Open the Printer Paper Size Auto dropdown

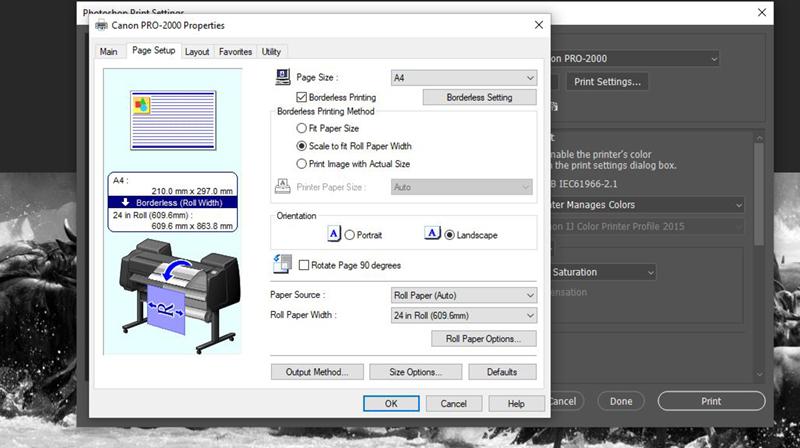(x=462, y=187)
